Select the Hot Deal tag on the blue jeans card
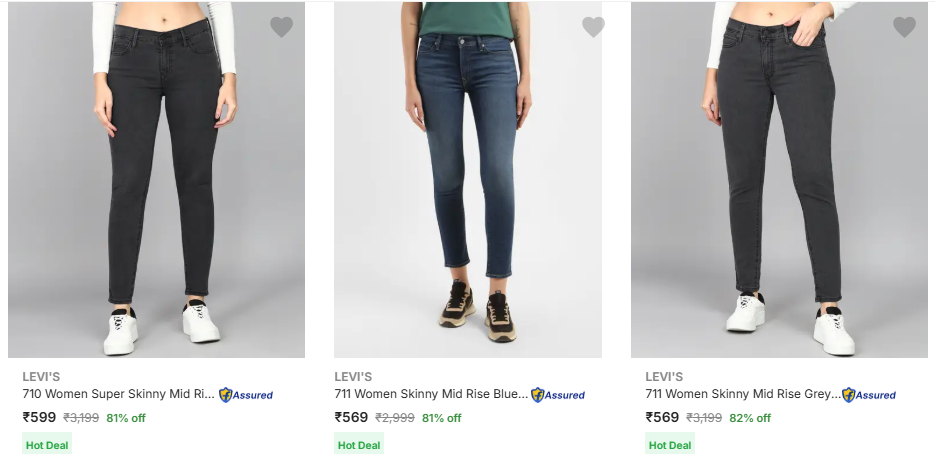 [x=359, y=445]
